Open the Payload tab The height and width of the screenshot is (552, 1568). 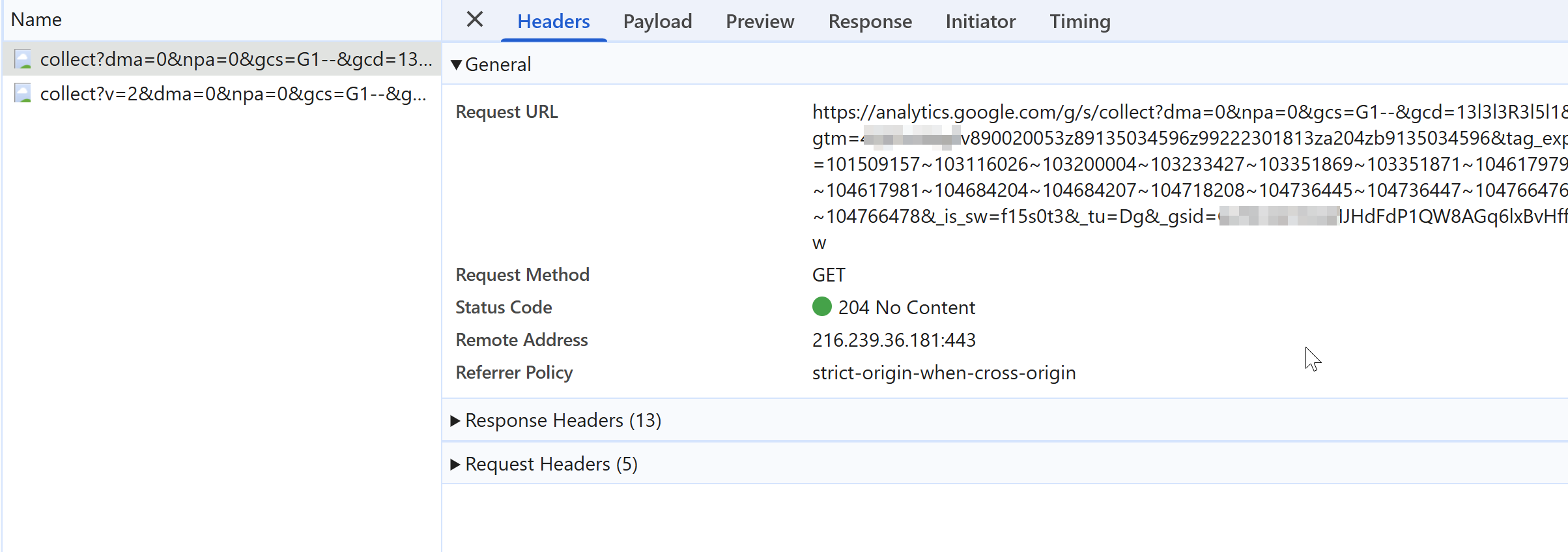coord(657,22)
